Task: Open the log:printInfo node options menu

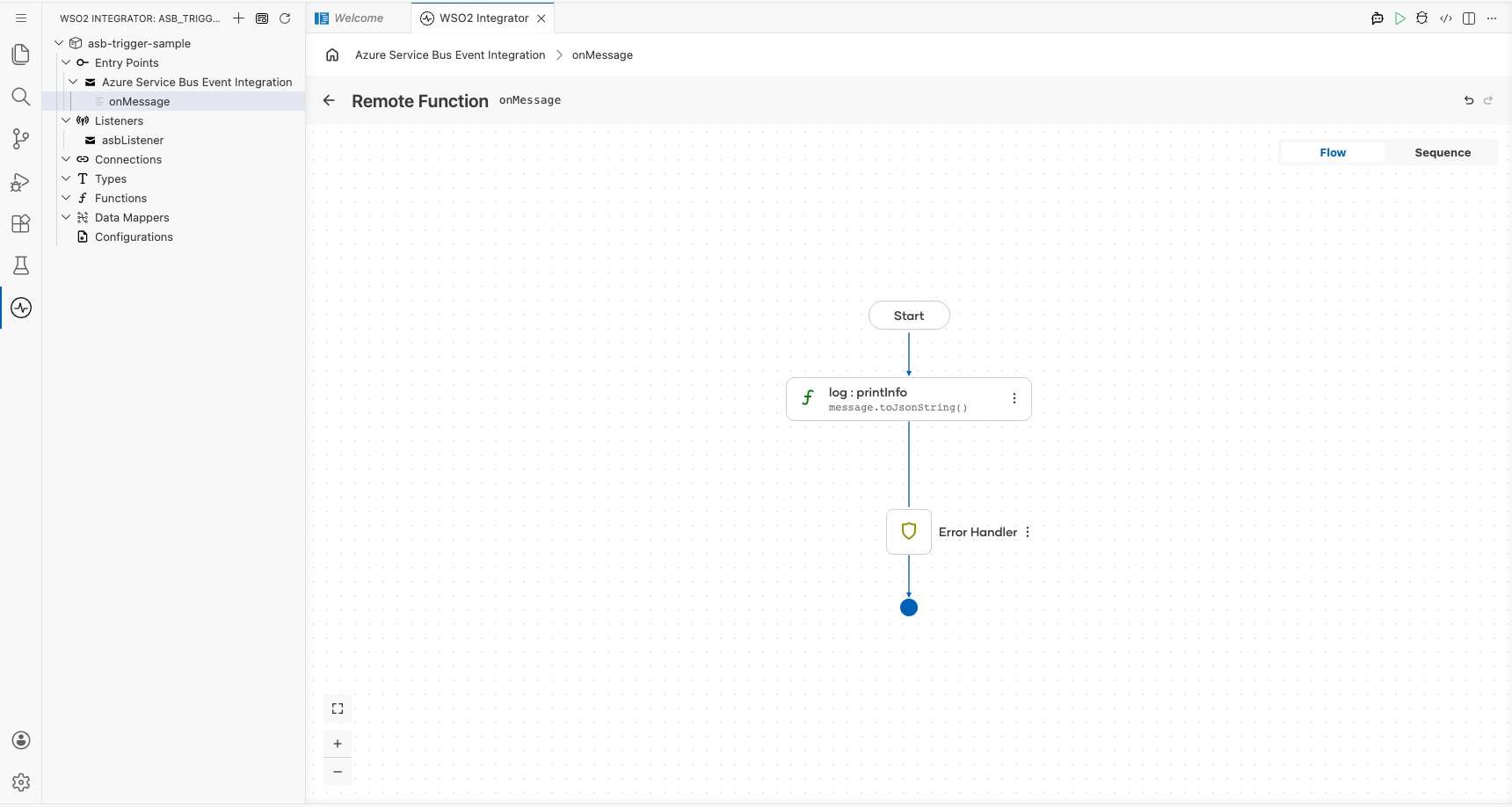Action: coord(1014,398)
